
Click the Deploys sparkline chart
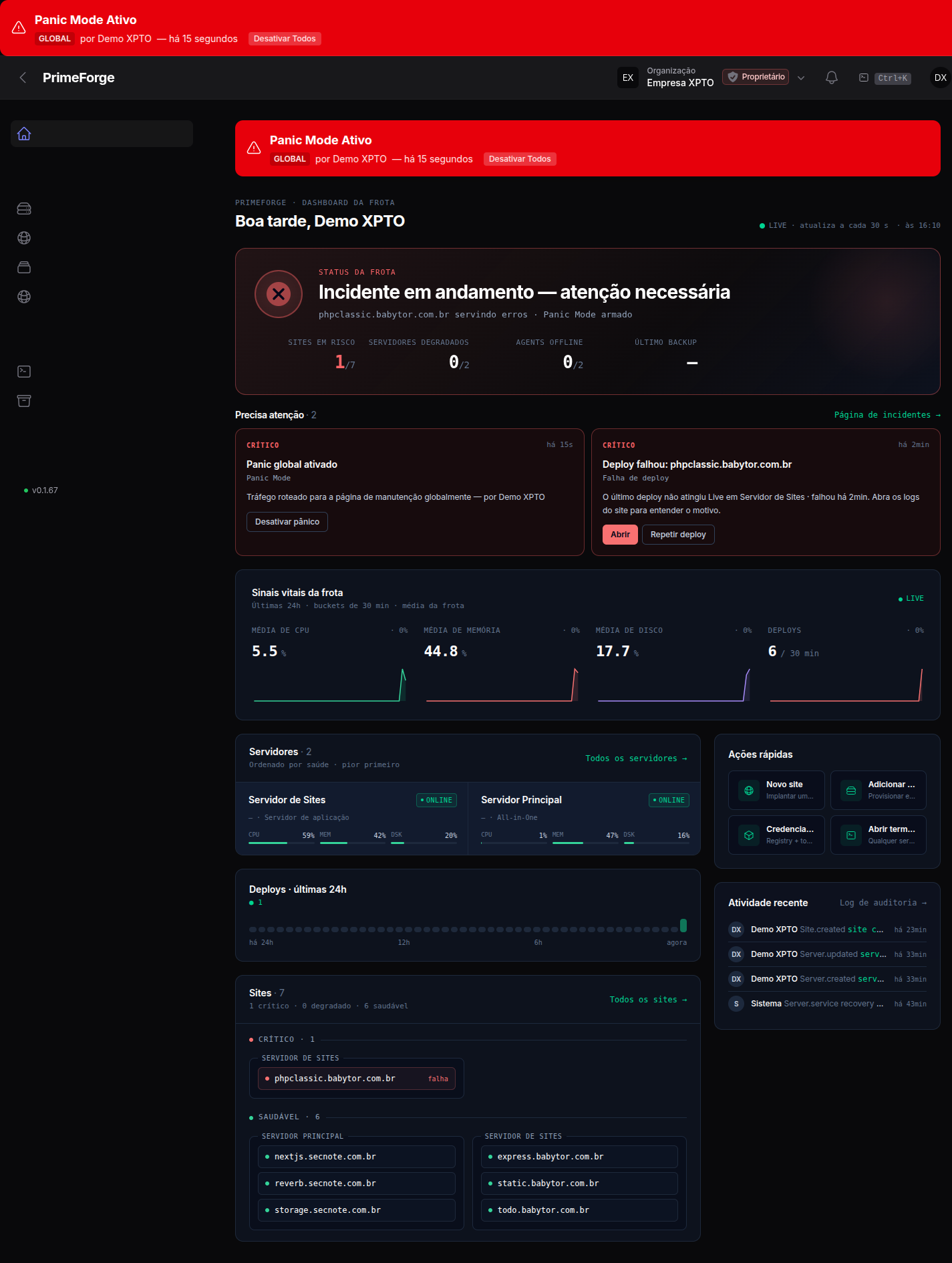point(846,684)
